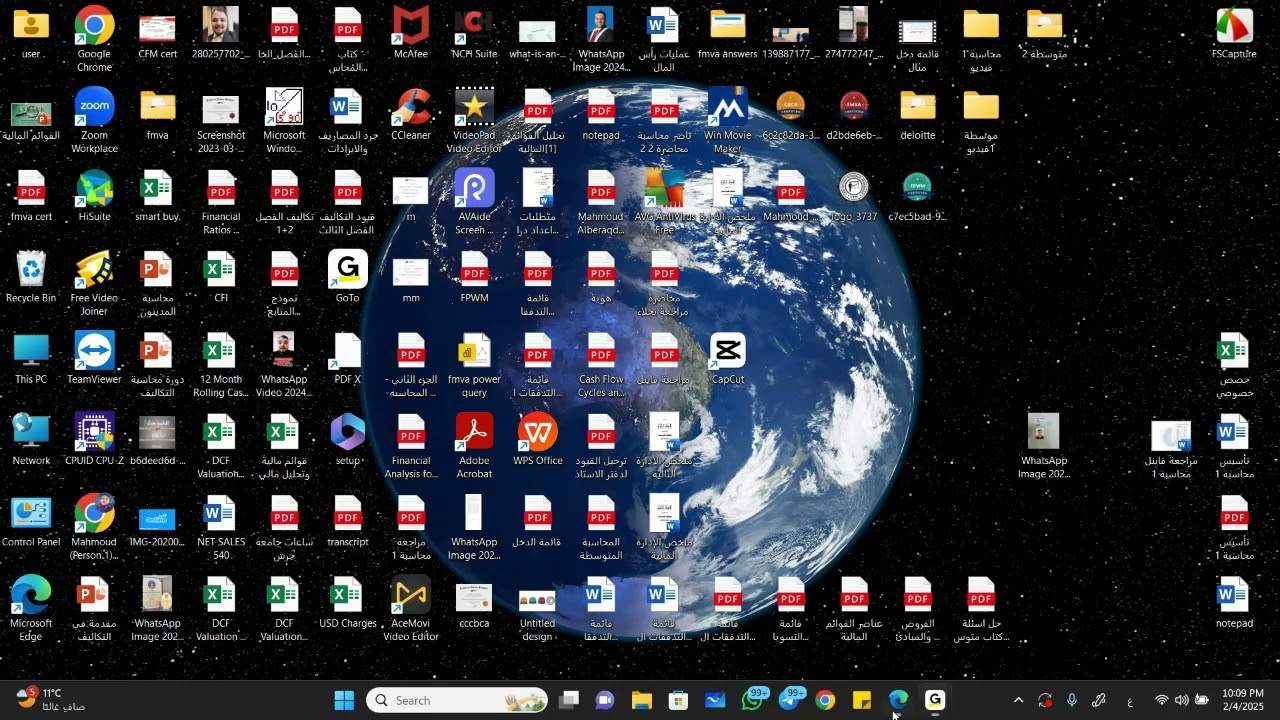Open the transcript PDF file
This screenshot has width=1280, height=720.
click(347, 520)
